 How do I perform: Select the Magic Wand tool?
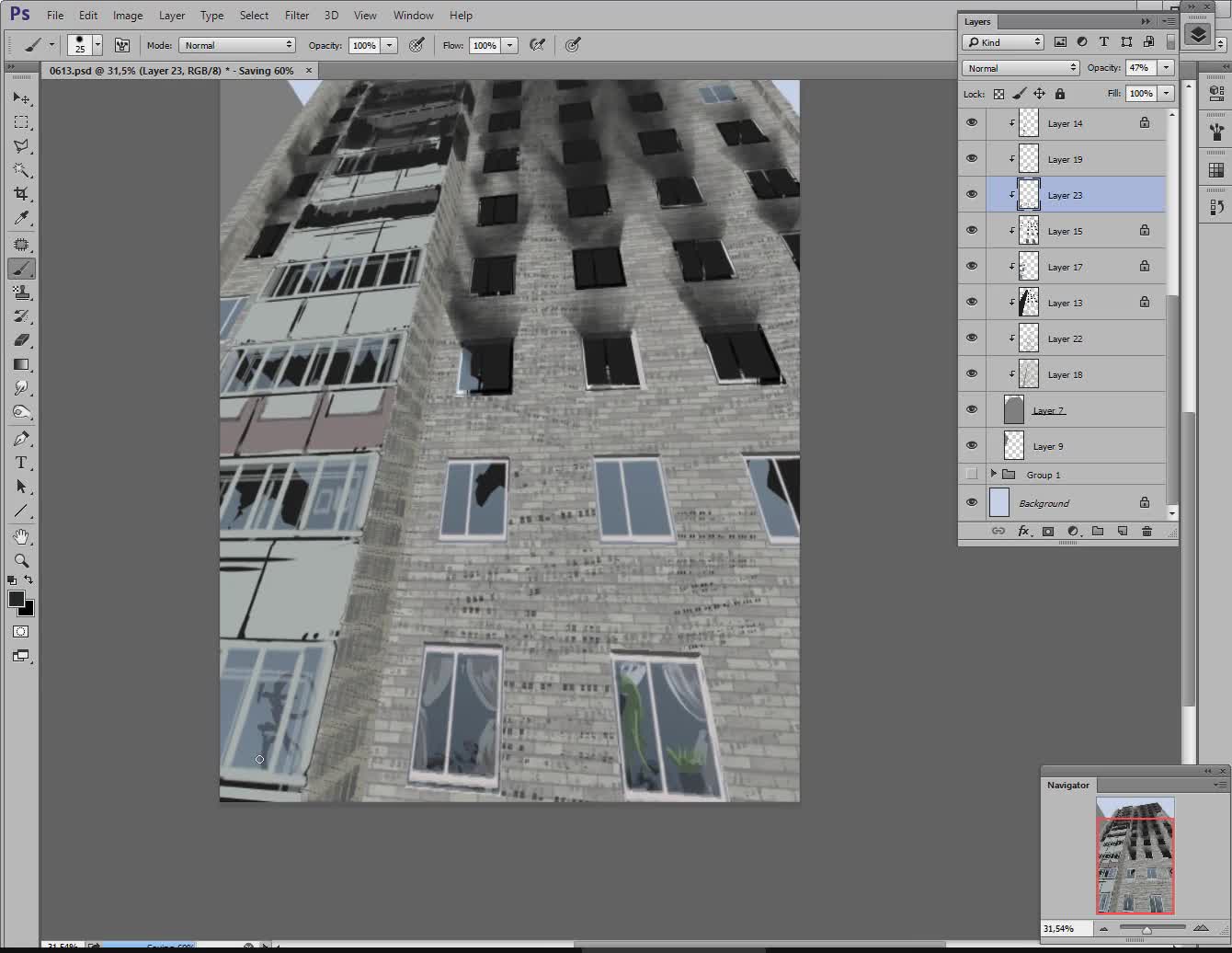point(21,170)
